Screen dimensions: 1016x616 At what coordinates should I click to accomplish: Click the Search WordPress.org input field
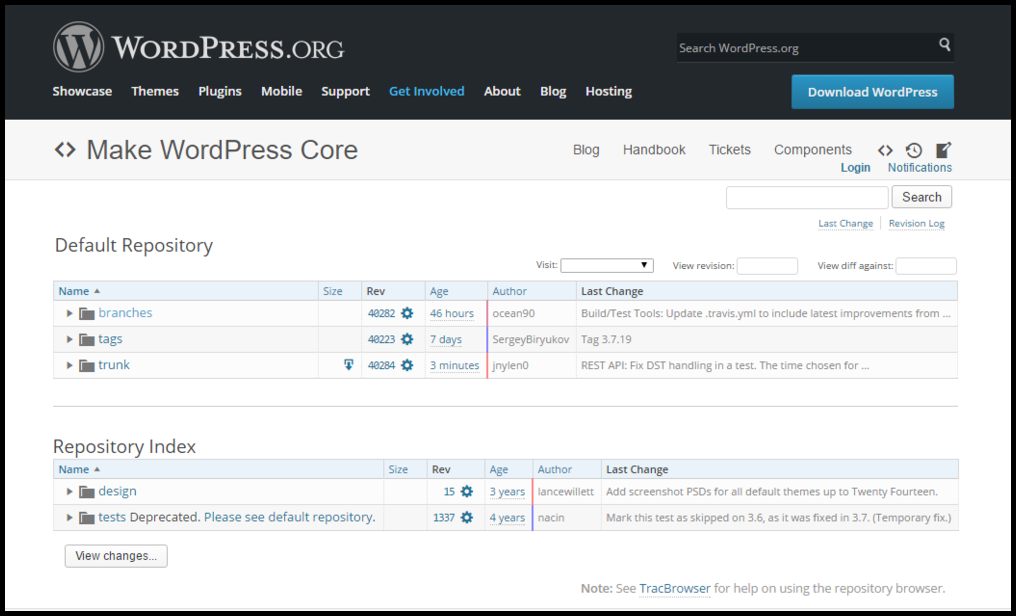tap(806, 47)
